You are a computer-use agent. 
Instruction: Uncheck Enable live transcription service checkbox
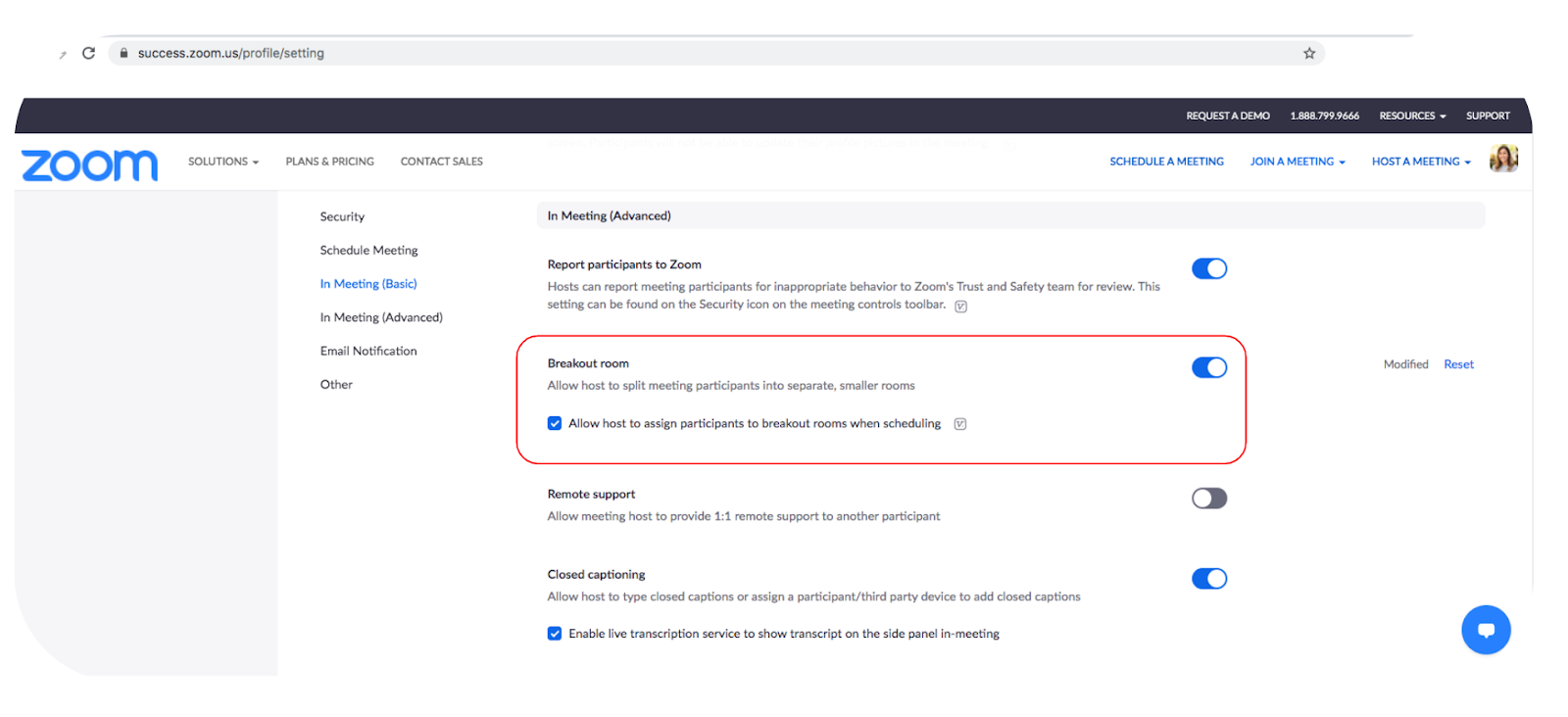point(555,634)
